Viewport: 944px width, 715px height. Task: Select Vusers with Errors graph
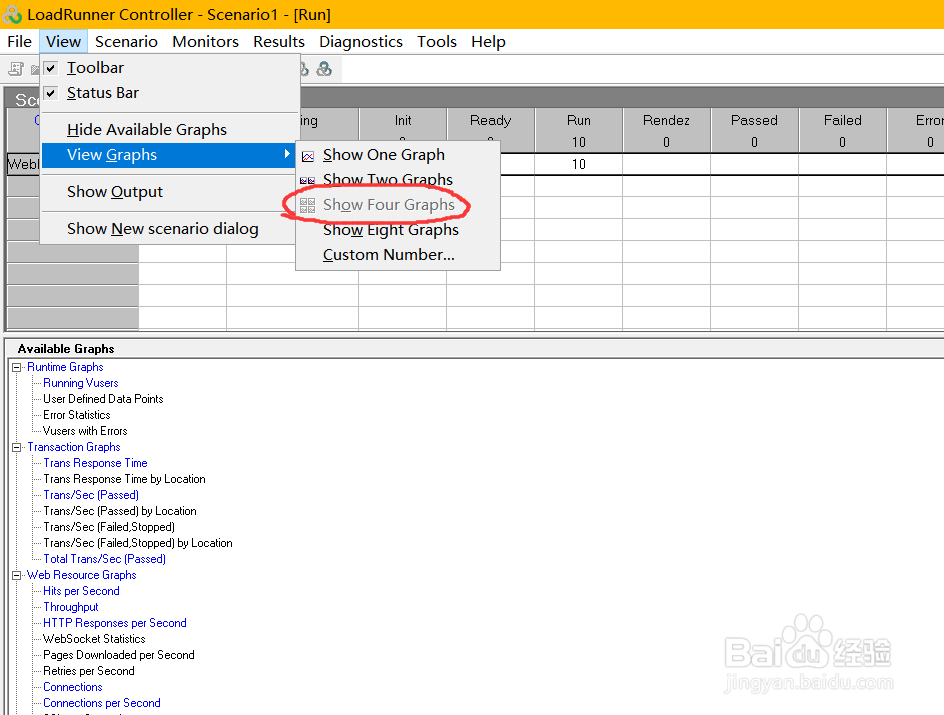[85, 431]
